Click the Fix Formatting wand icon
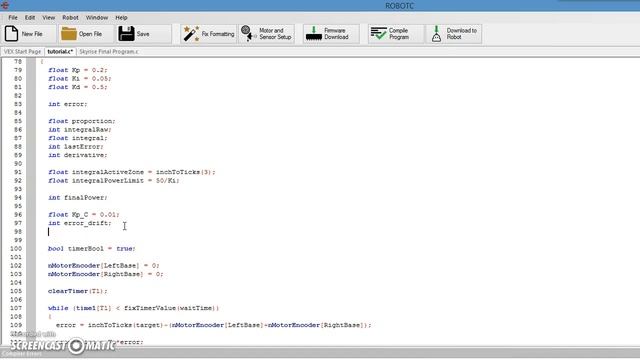 tap(191, 34)
